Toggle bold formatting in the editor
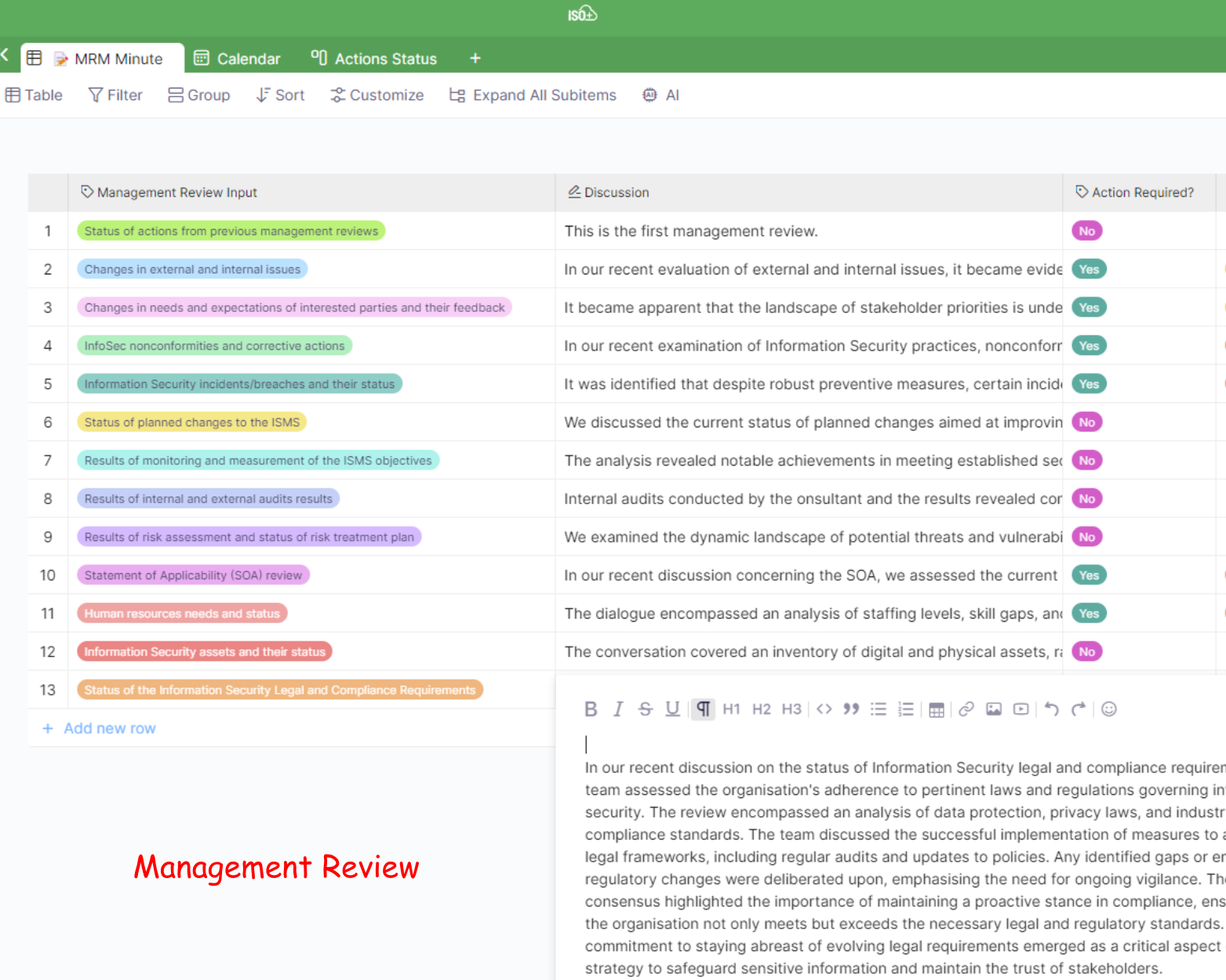The image size is (1226, 980). click(591, 710)
